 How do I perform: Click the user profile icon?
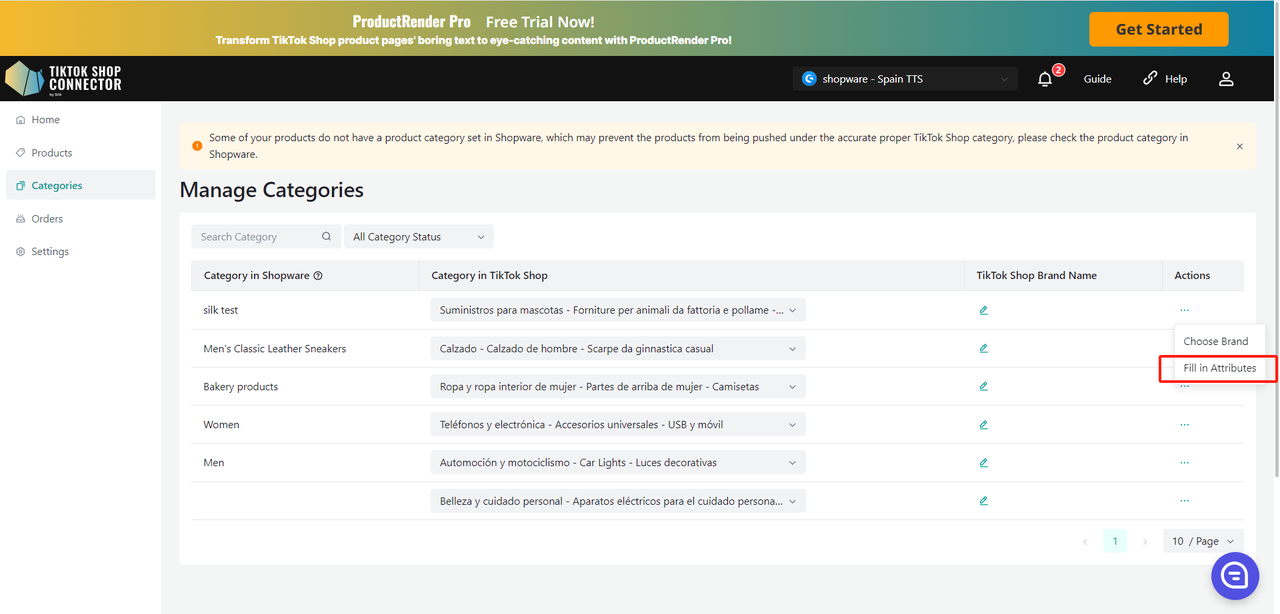click(1226, 79)
